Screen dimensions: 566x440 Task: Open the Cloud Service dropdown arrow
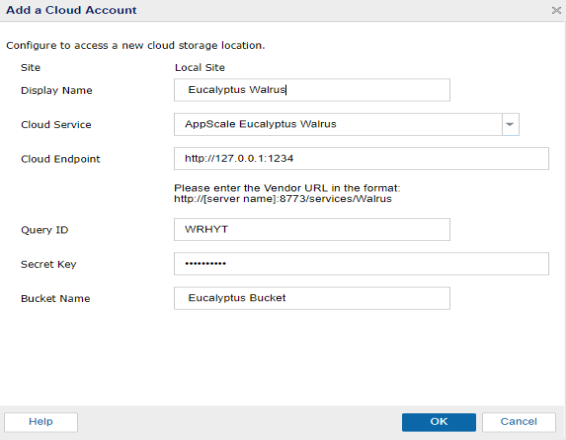coord(510,125)
